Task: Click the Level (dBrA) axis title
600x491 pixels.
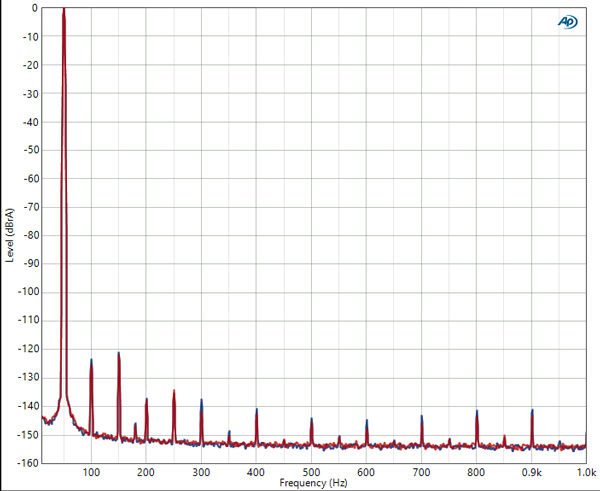Action: click(10, 235)
